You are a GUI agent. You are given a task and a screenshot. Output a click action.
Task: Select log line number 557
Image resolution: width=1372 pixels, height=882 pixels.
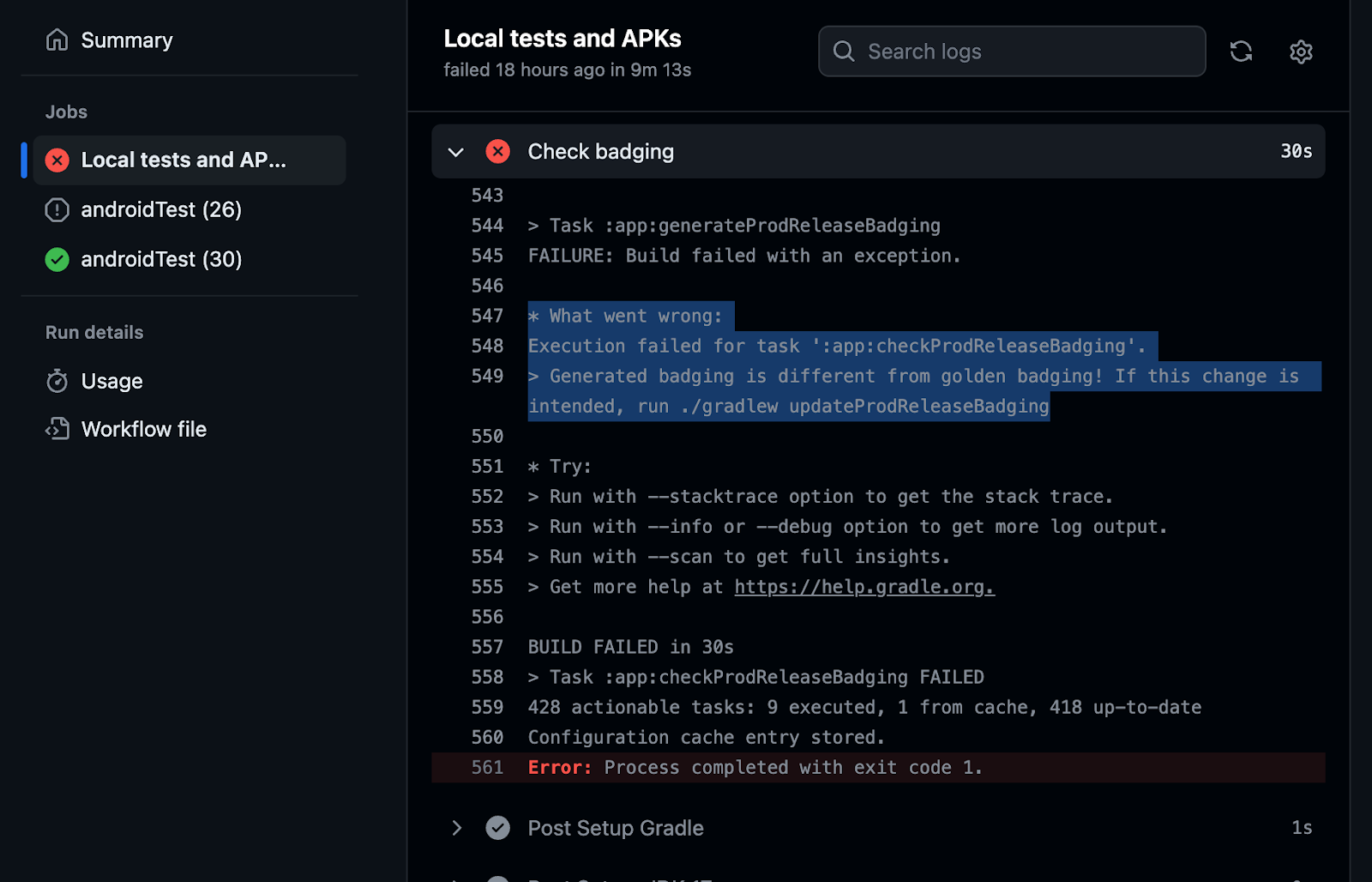487,647
